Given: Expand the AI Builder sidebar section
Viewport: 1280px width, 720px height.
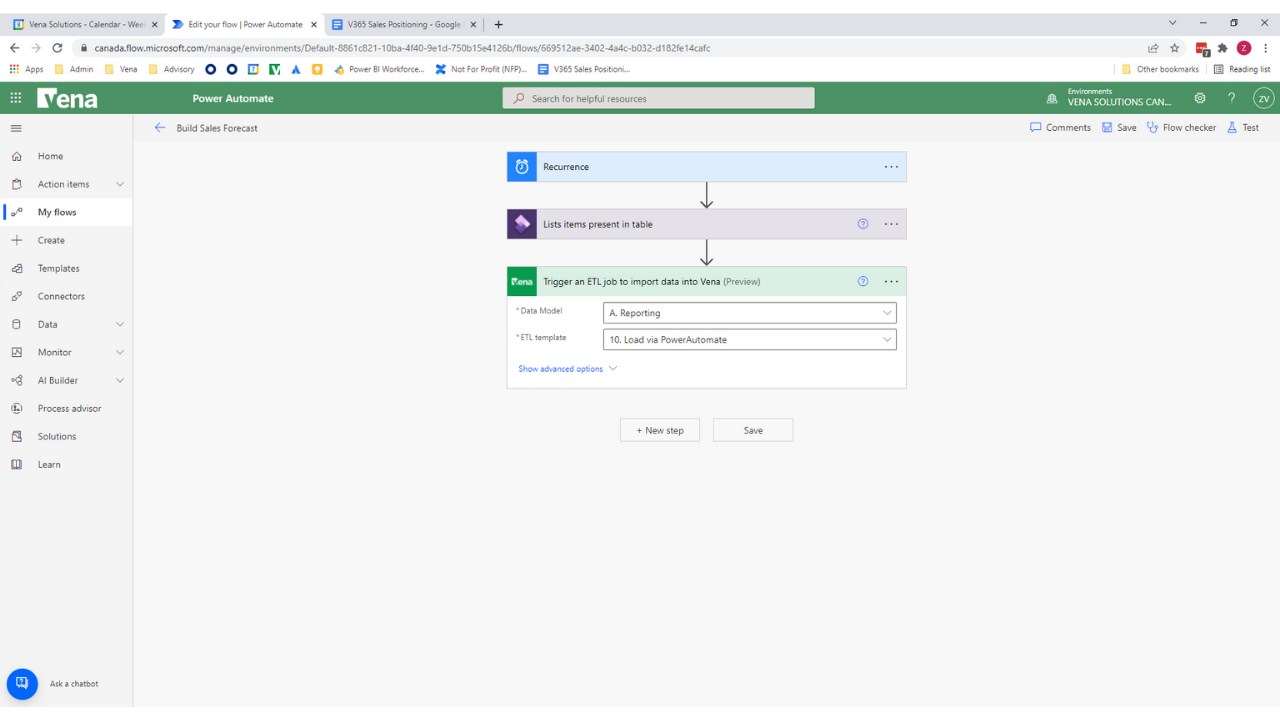Looking at the screenshot, I should [x=120, y=380].
